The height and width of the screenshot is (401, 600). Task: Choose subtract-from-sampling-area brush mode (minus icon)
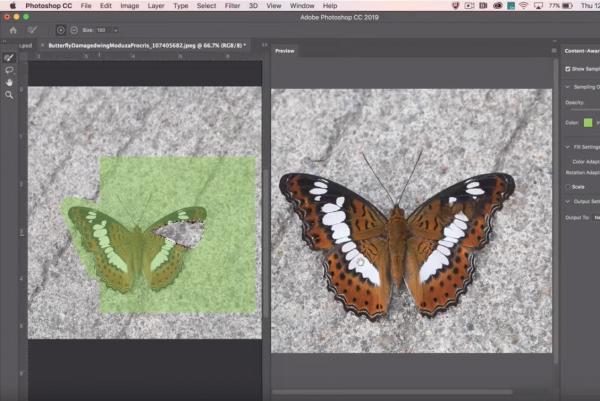76,30
